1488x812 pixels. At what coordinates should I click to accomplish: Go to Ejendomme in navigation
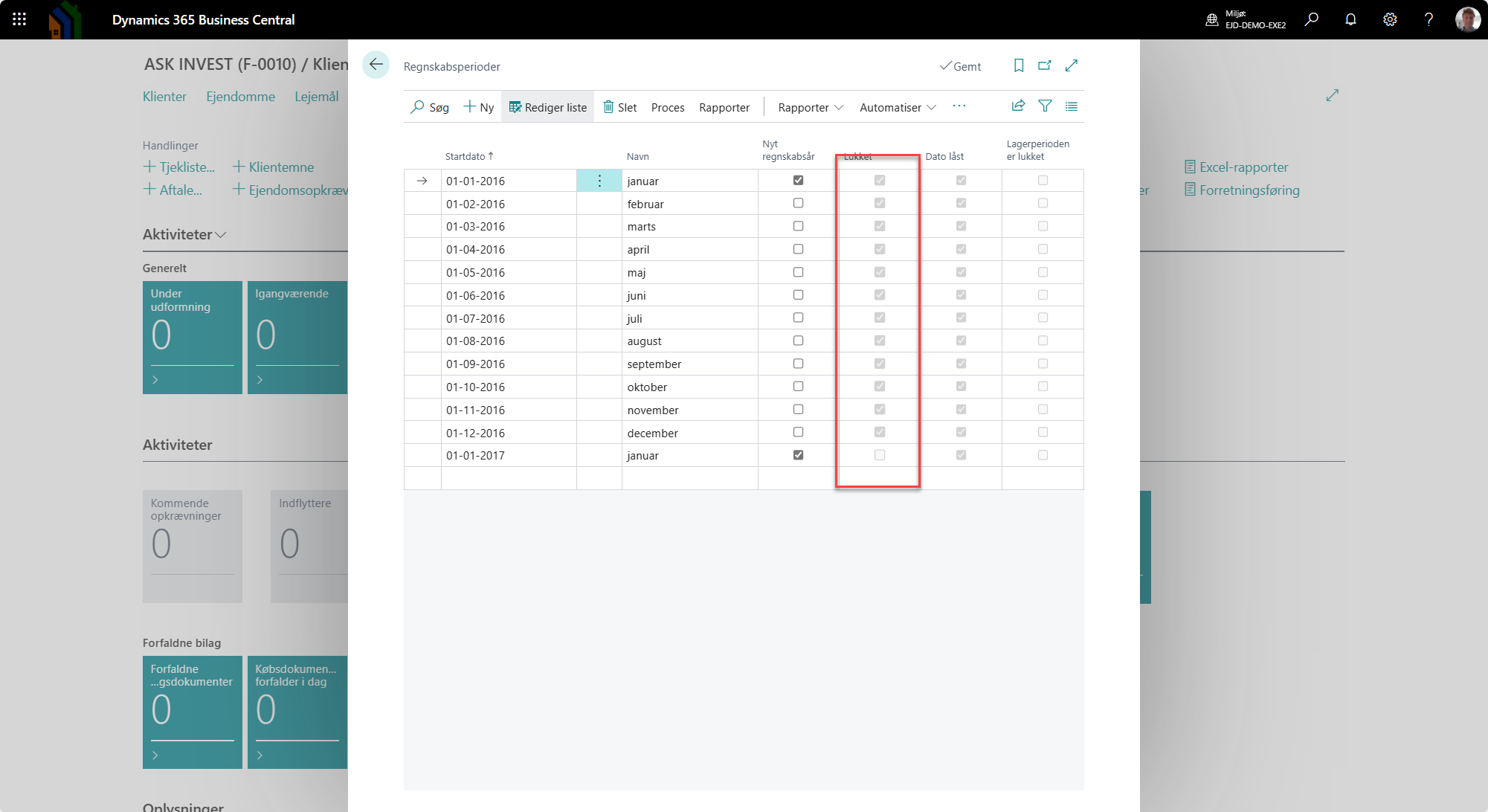[240, 97]
